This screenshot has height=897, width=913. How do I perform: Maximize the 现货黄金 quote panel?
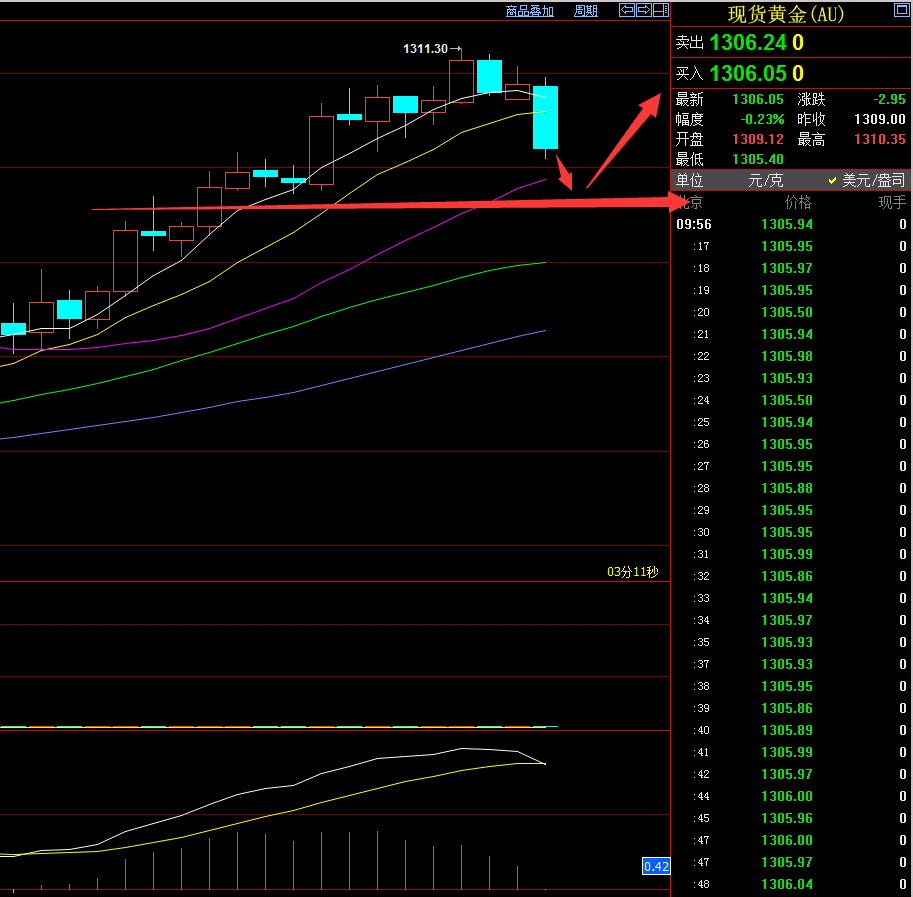[901, 10]
